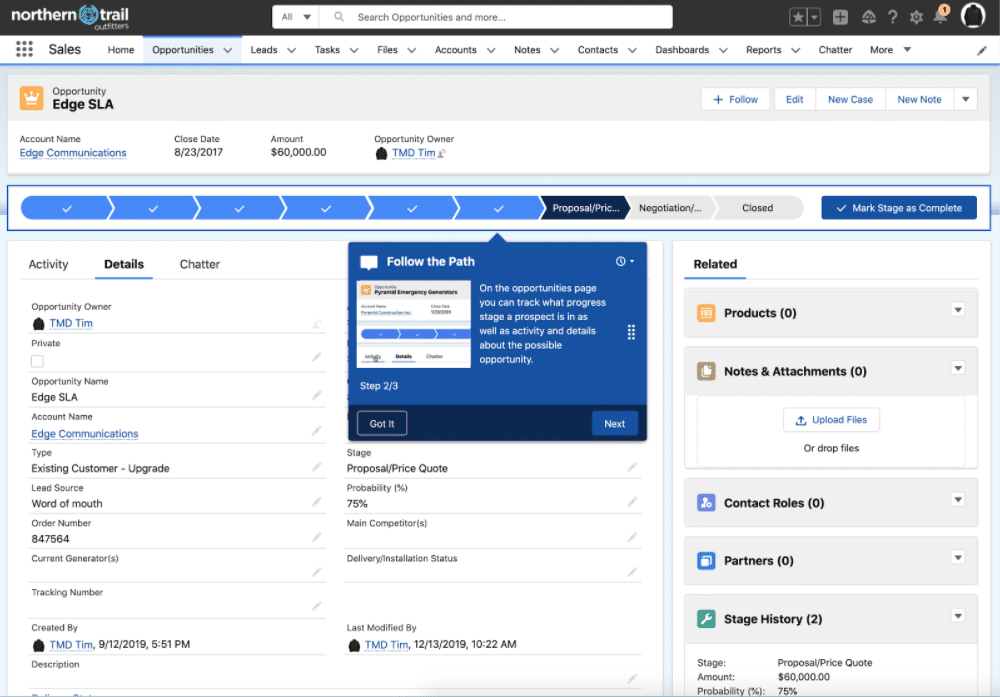The width and height of the screenshot is (1000, 697).
Task: Click the global actions plus icon
Action: pyautogui.click(x=840, y=17)
